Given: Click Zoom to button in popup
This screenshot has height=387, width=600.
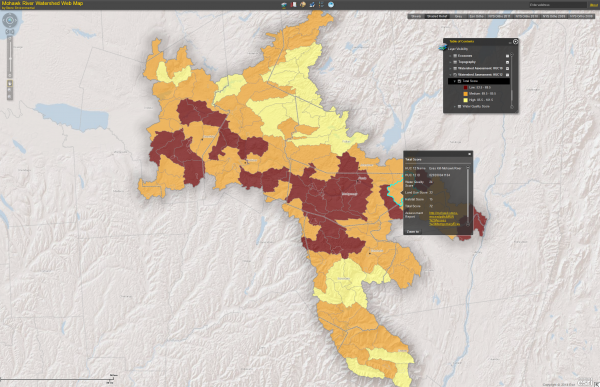Looking at the screenshot, I should pos(413,232).
